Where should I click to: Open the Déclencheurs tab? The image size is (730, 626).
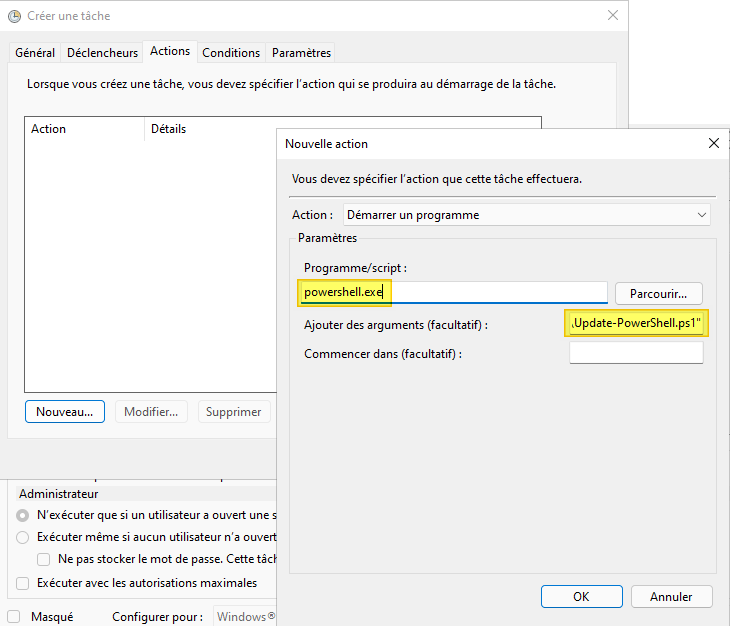point(102,53)
